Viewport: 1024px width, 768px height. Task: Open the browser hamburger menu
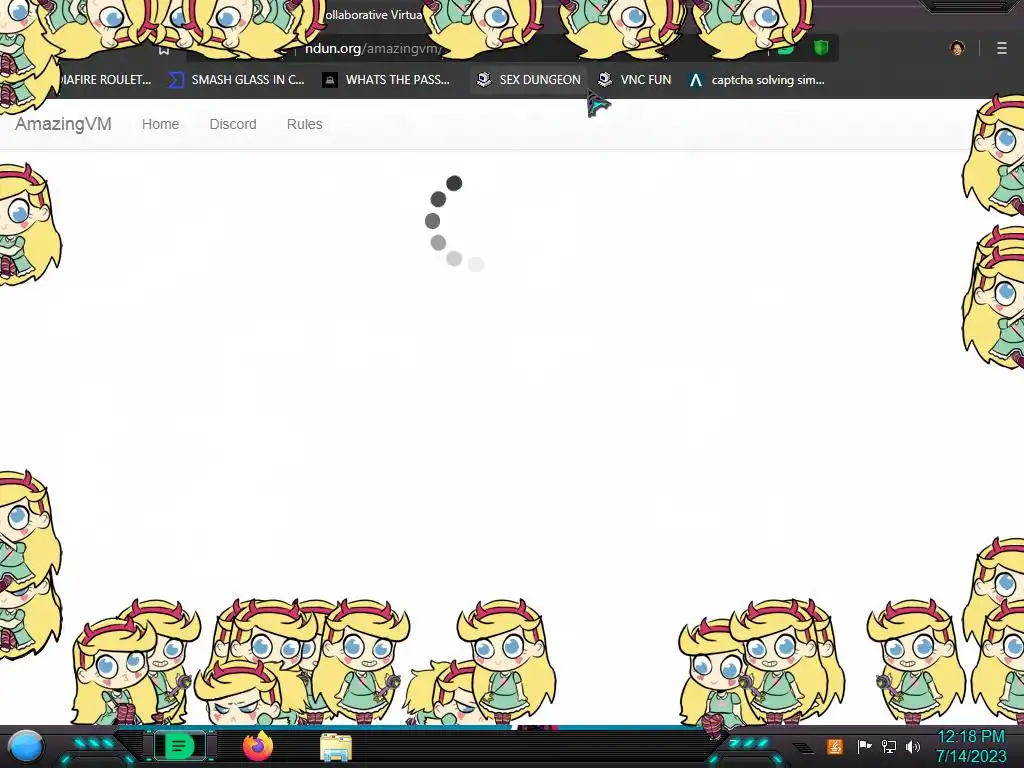click(1002, 48)
